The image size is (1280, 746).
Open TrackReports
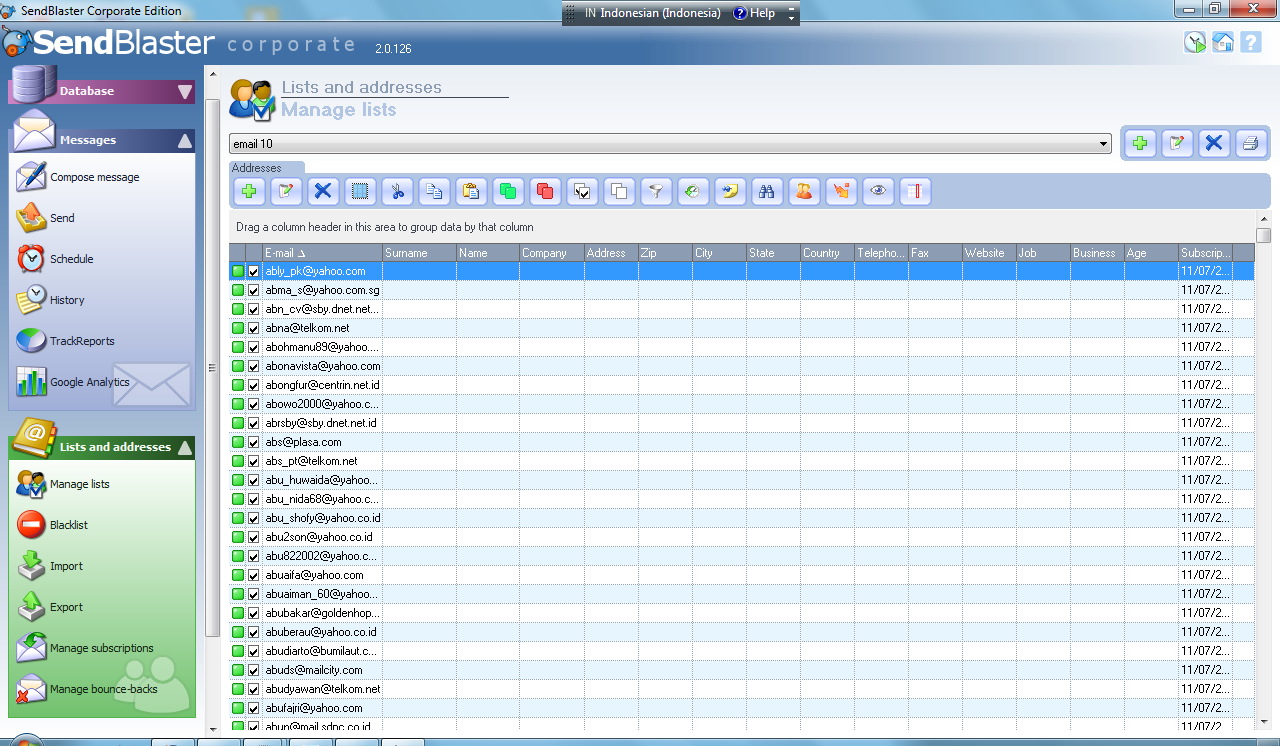tap(66, 341)
